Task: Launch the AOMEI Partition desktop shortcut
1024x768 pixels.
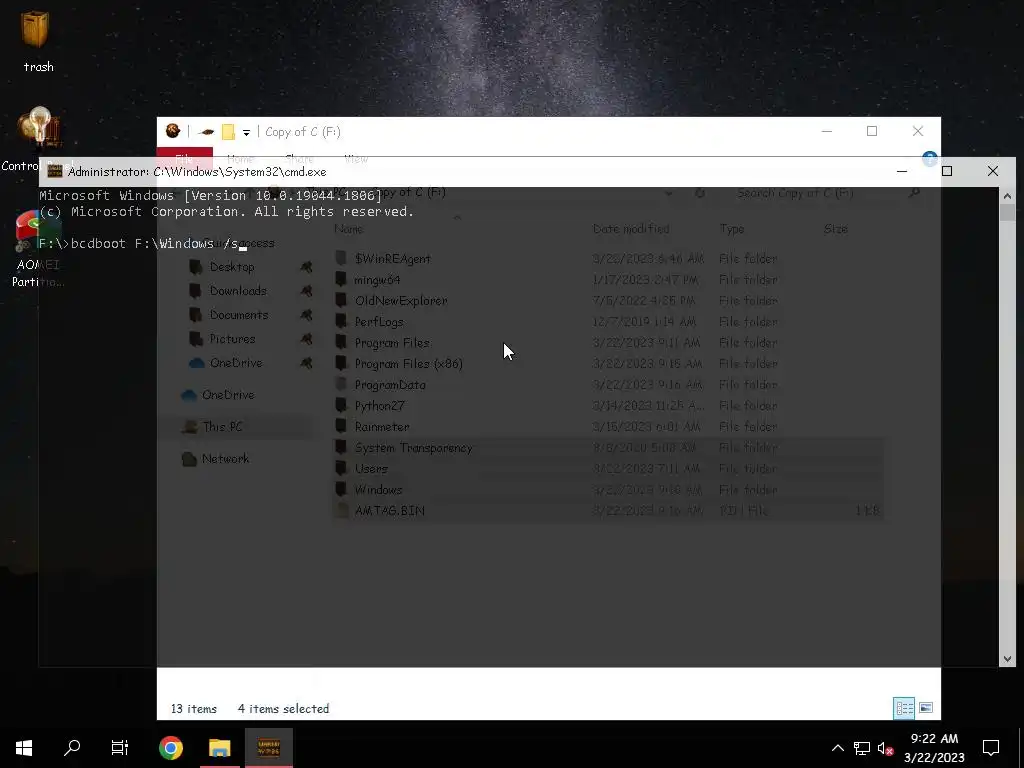Action: click(x=37, y=249)
